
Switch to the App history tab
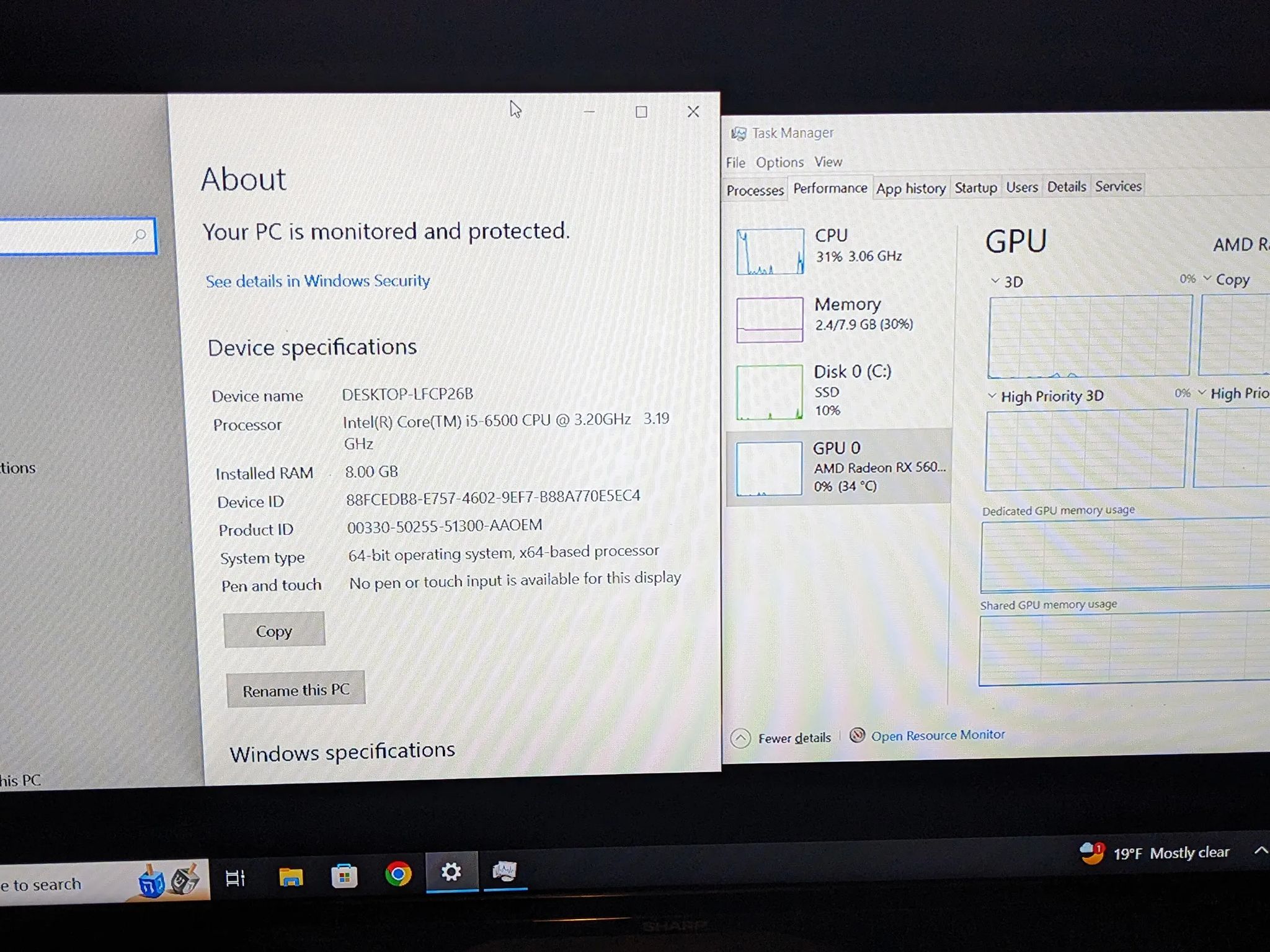[x=911, y=188]
